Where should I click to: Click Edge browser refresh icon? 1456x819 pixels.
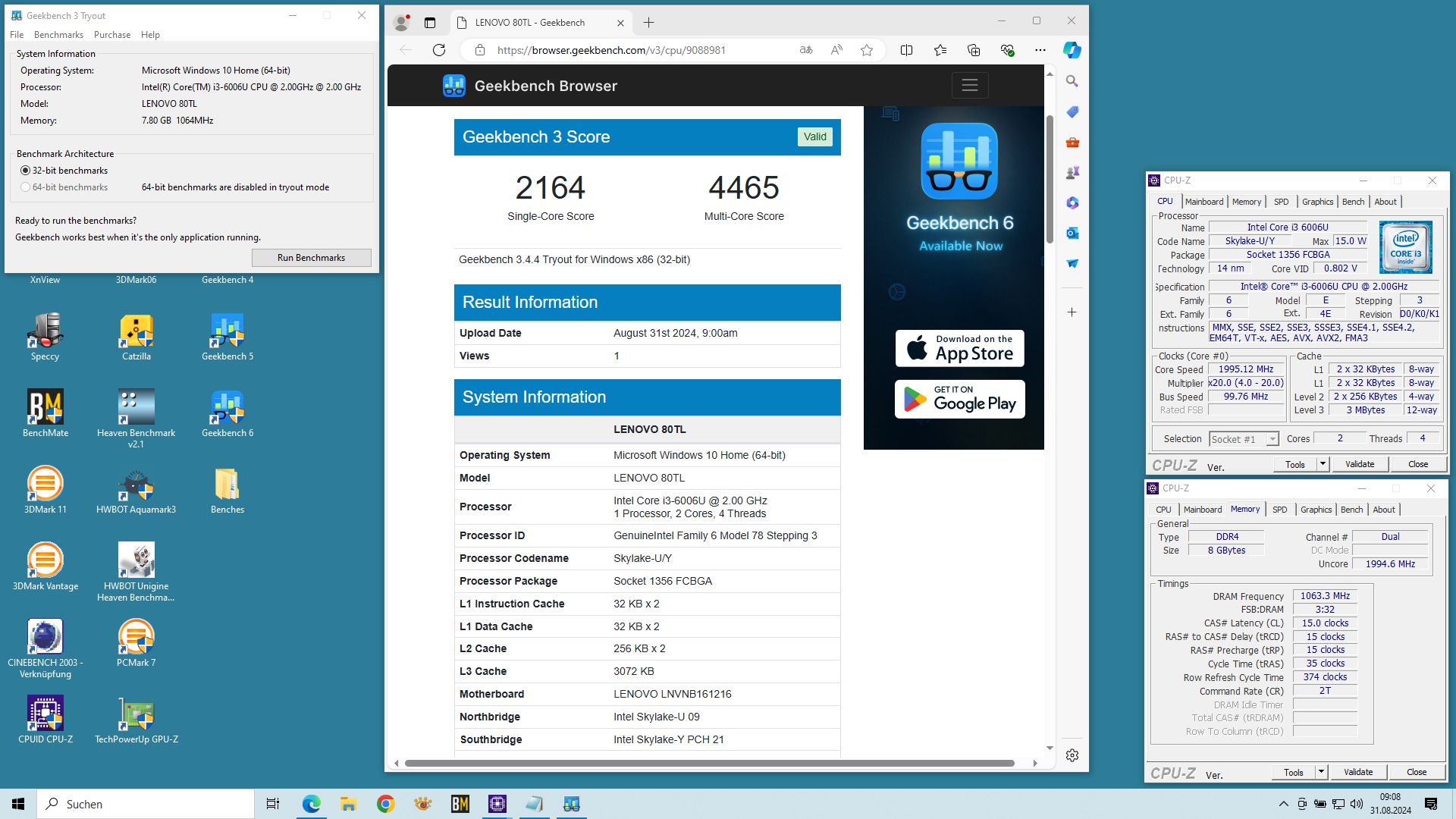pos(438,50)
